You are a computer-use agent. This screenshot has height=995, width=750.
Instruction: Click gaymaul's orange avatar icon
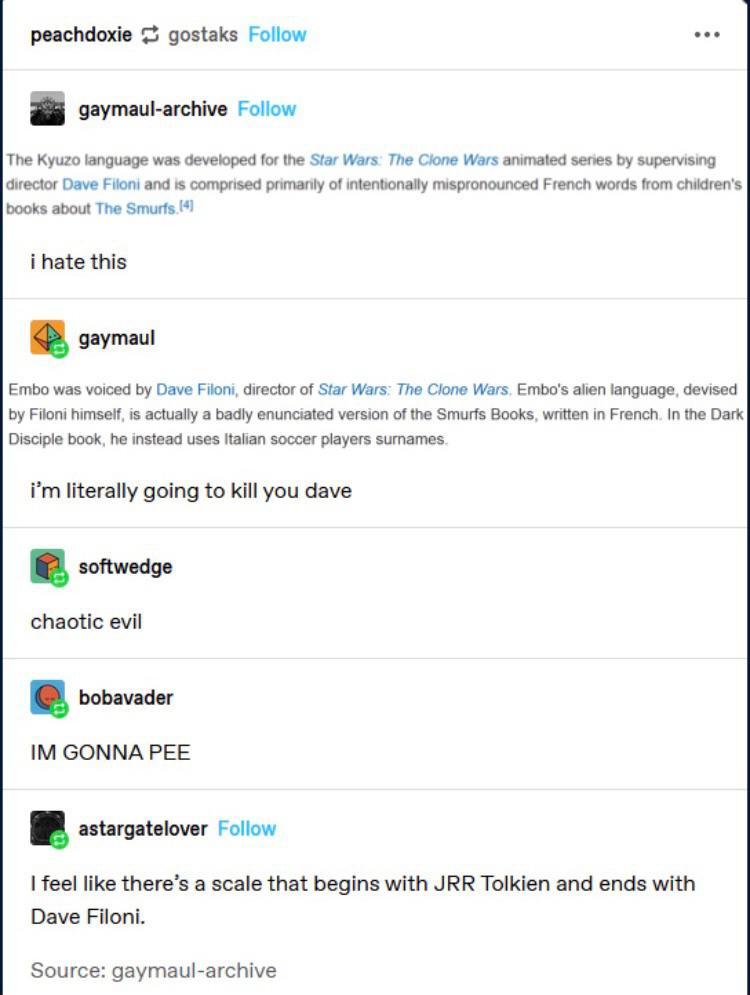pyautogui.click(x=48, y=337)
